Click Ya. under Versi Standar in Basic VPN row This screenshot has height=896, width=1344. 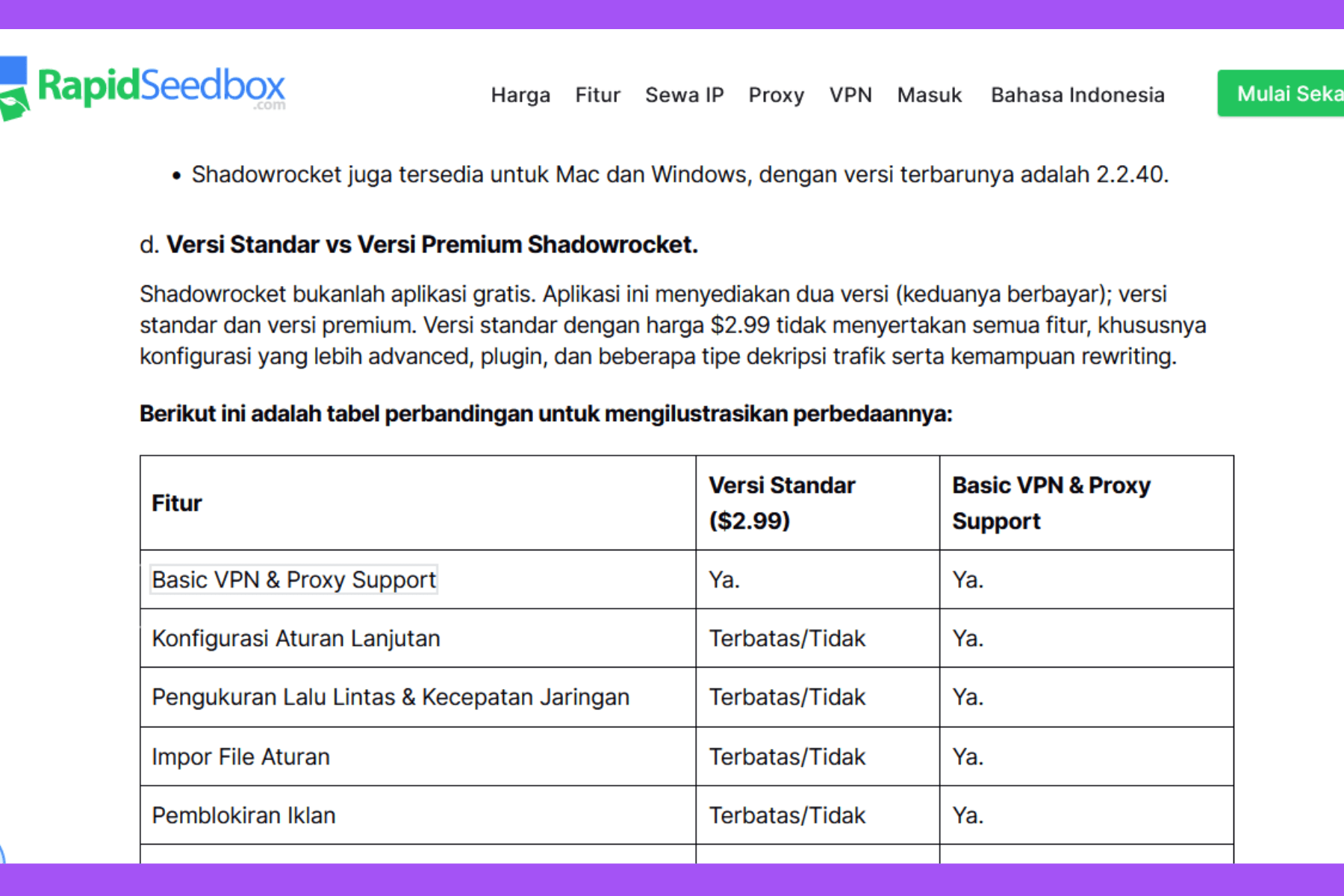tap(724, 579)
